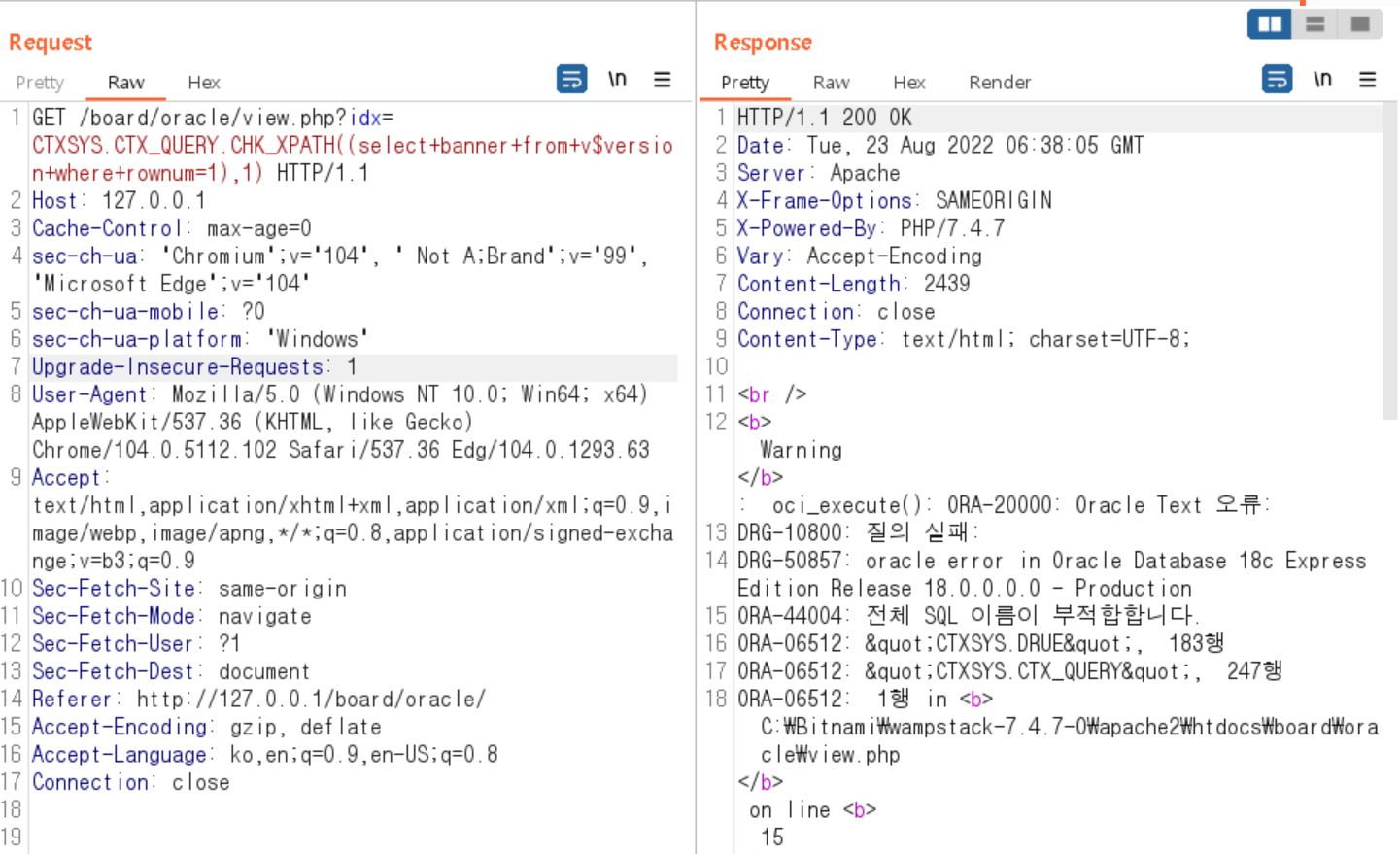Switch to Request Pretty tab
The height and width of the screenshot is (854, 1400).
coord(40,83)
